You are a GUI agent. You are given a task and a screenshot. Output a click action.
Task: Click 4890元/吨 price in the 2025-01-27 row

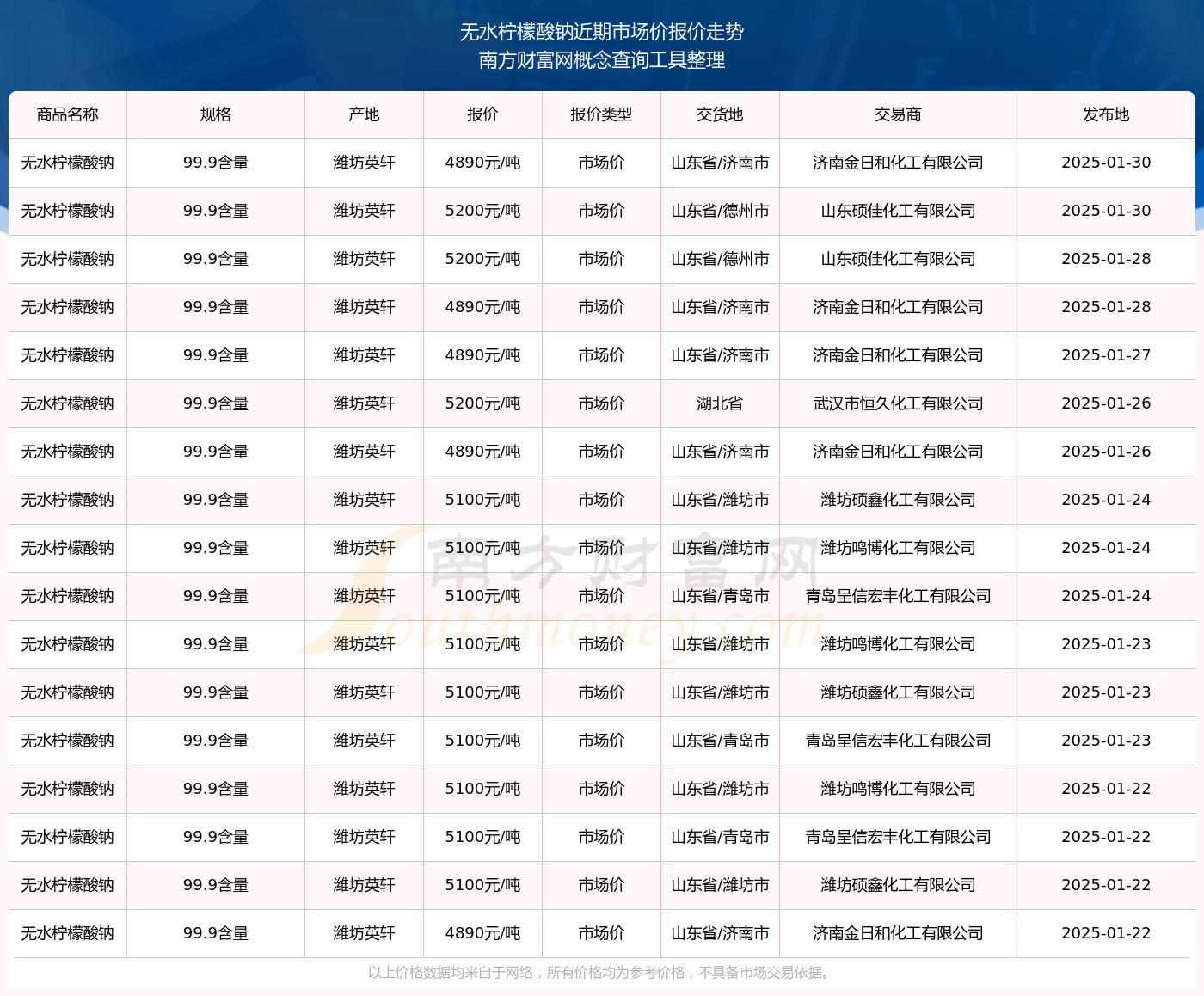coord(482,355)
